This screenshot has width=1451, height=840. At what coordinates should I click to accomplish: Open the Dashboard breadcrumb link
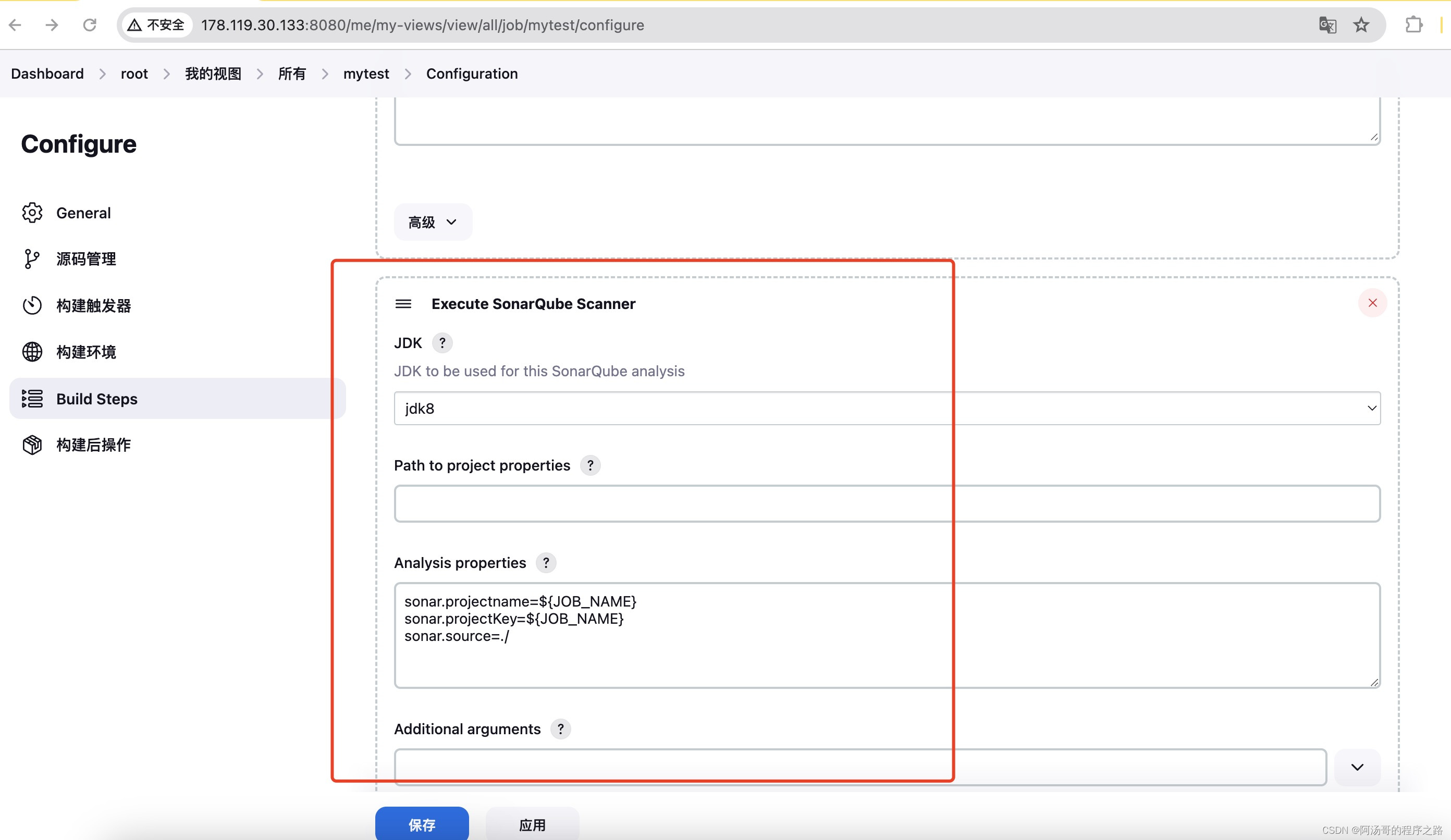(47, 73)
